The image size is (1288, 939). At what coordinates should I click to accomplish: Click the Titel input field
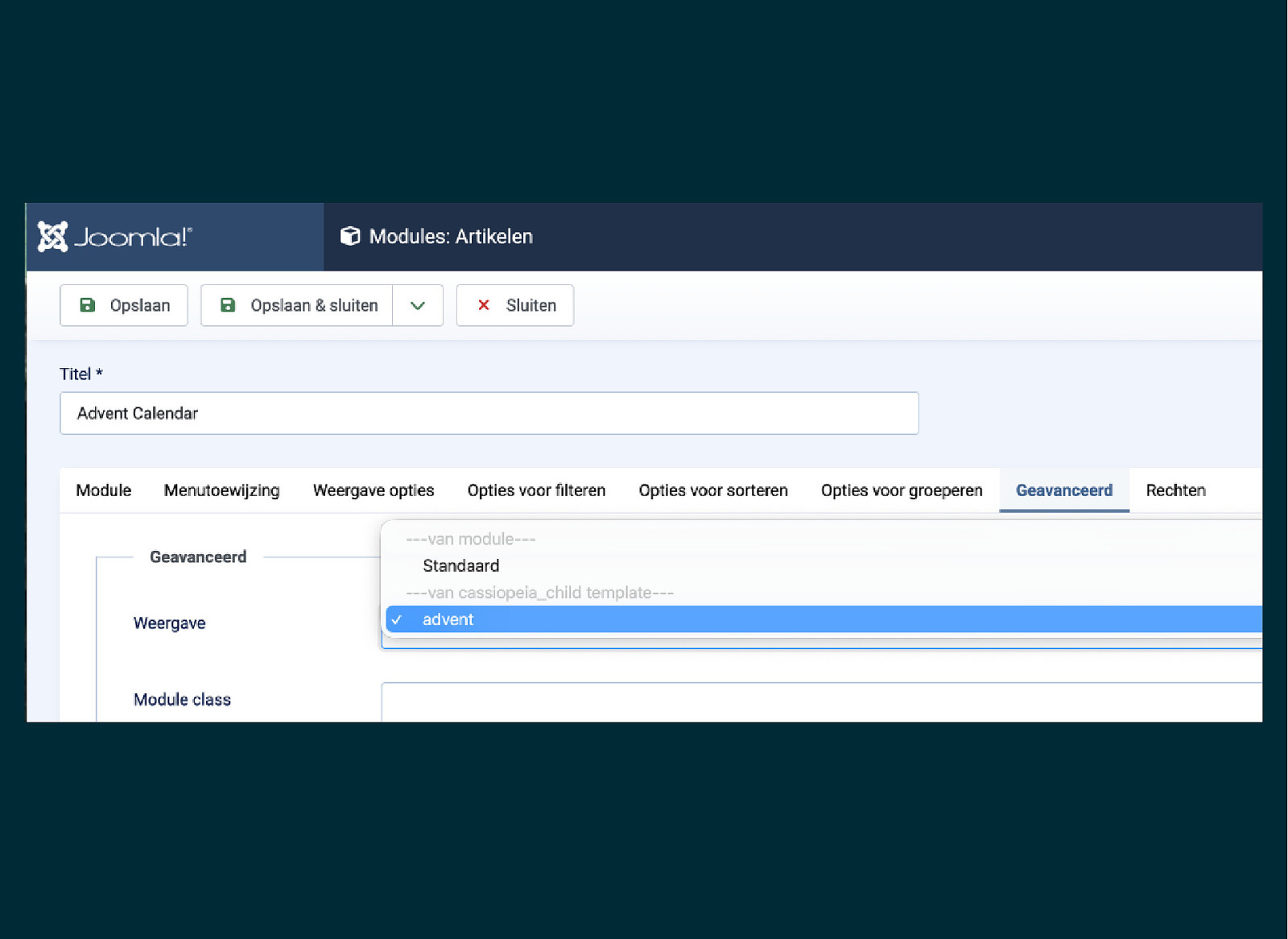click(x=489, y=413)
